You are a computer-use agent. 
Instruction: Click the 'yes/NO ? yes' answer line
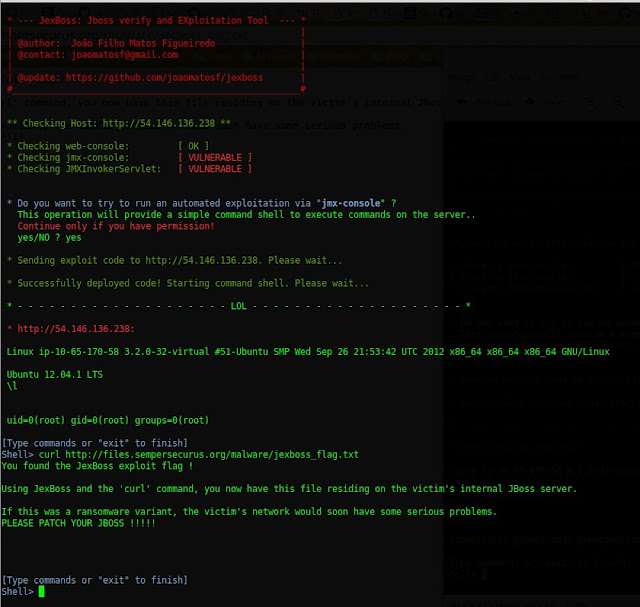point(49,238)
